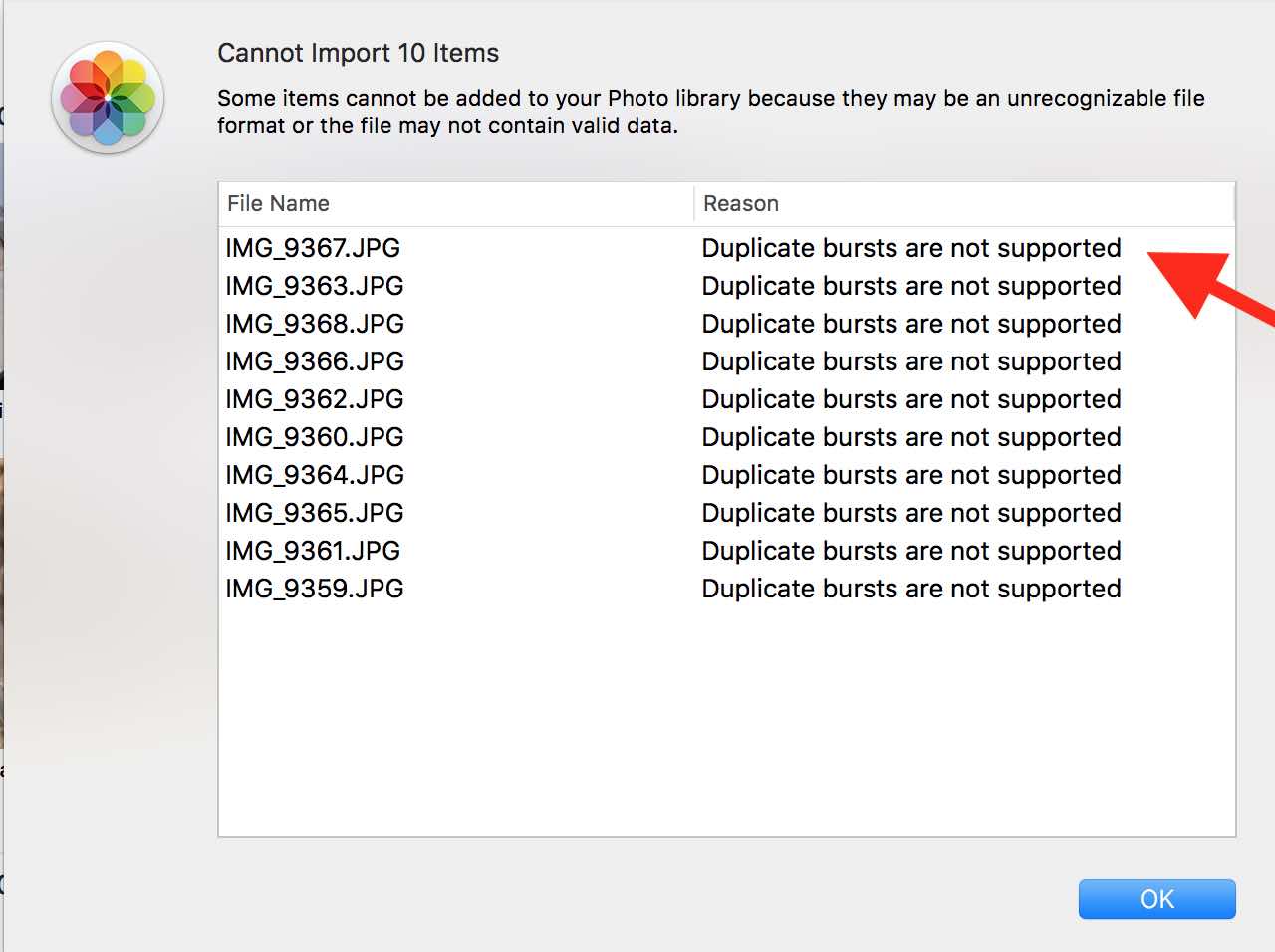Select the IMG_9365.JPG row

pyautogui.click(x=314, y=513)
